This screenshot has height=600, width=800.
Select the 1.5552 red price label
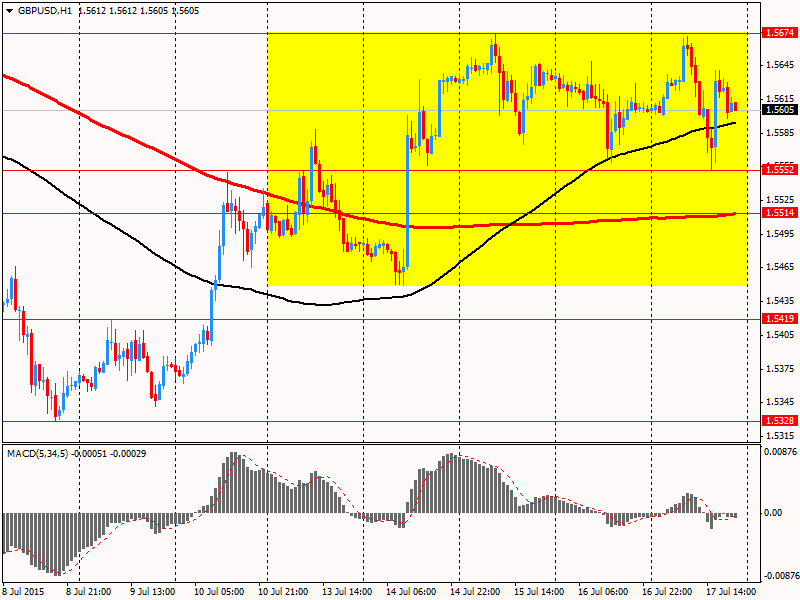(779, 169)
